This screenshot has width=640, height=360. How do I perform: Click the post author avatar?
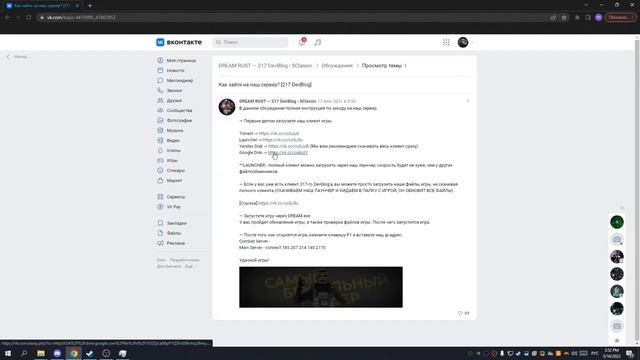point(227,107)
